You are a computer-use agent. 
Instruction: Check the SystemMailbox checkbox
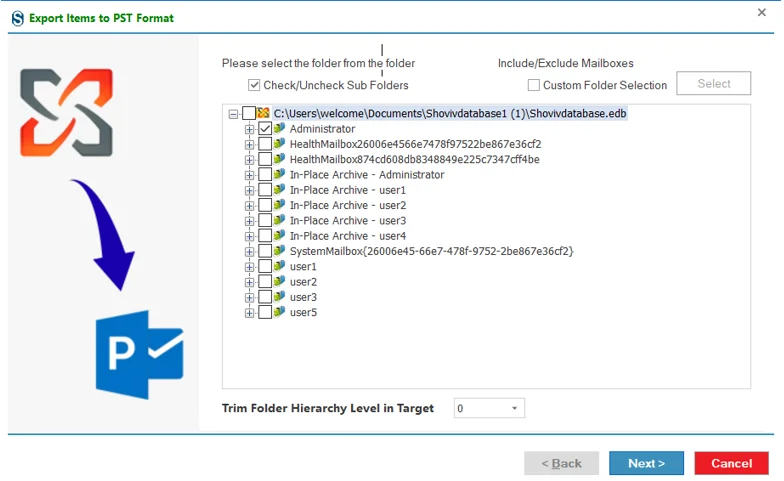tap(265, 251)
